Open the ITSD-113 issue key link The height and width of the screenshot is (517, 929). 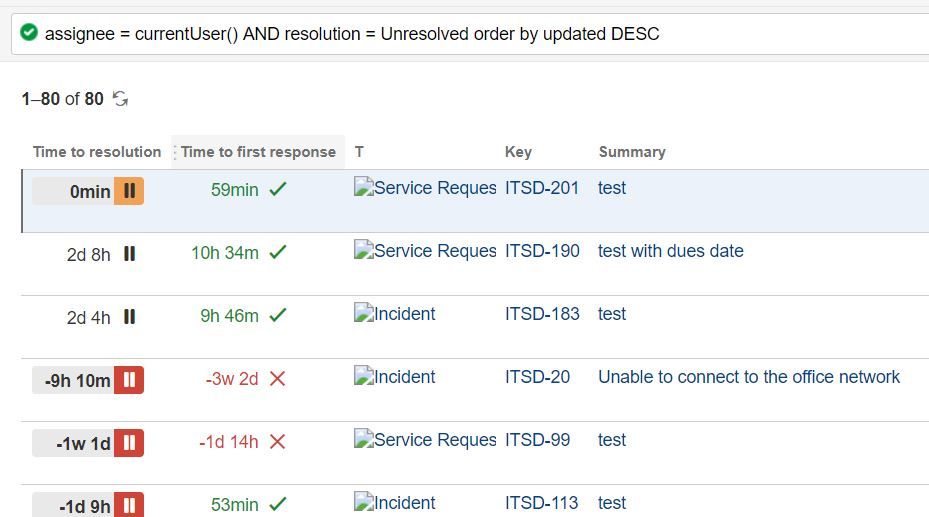click(541, 503)
